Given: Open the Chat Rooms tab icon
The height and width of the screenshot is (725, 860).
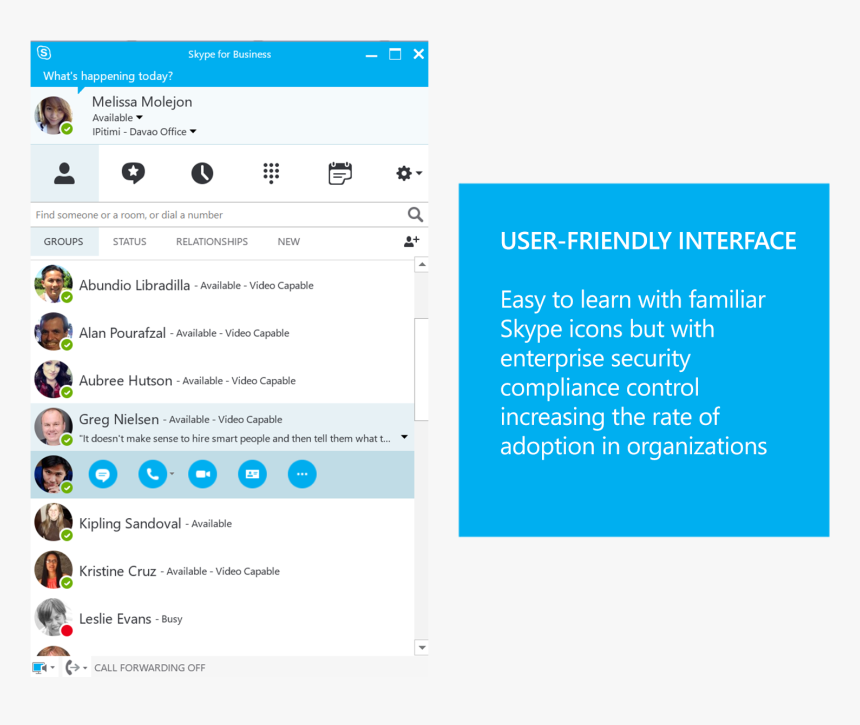Looking at the screenshot, I should (133, 173).
